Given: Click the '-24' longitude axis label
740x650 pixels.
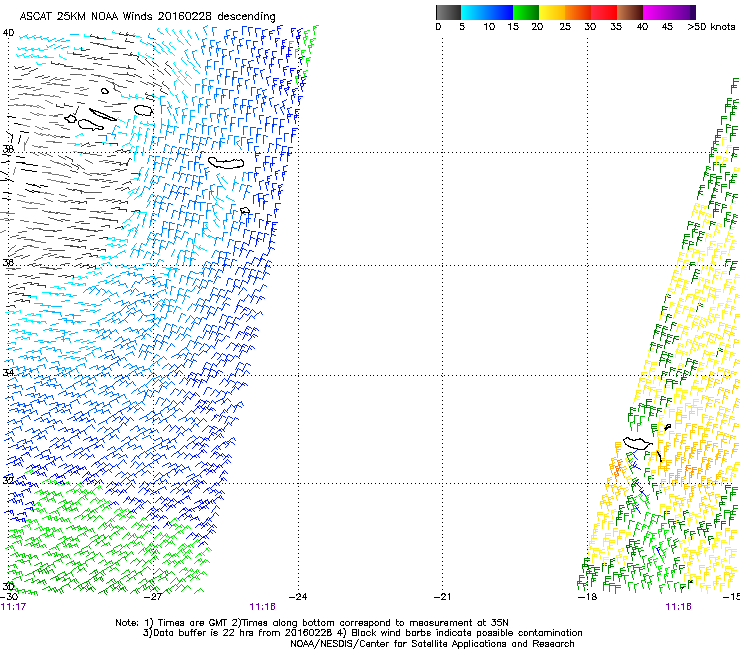Looking at the screenshot, I should coord(298,597).
